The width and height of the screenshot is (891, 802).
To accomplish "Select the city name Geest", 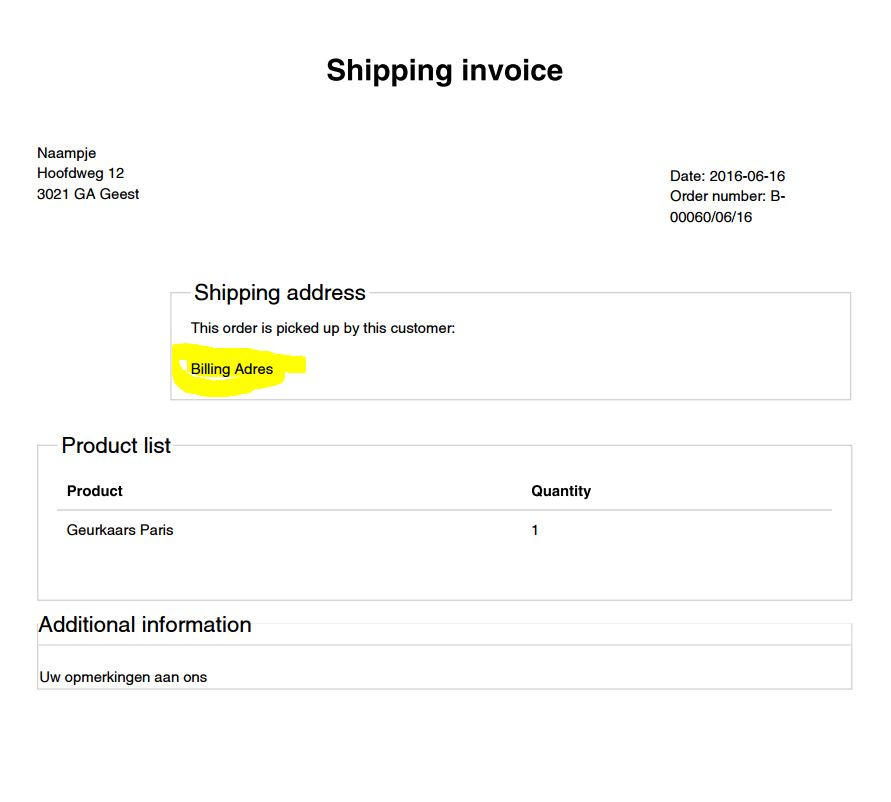I will coord(119,195).
